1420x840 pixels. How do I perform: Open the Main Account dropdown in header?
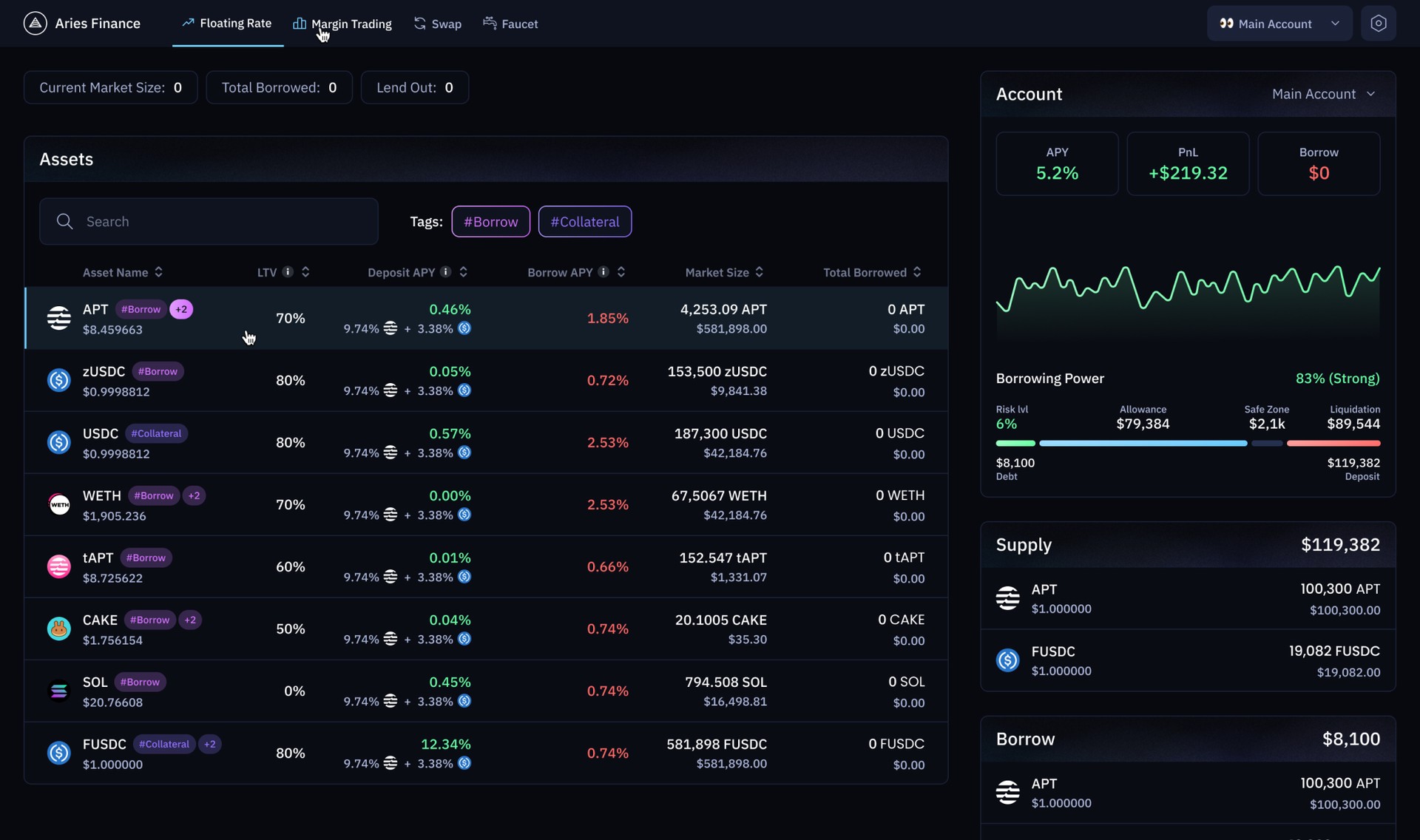point(1279,24)
